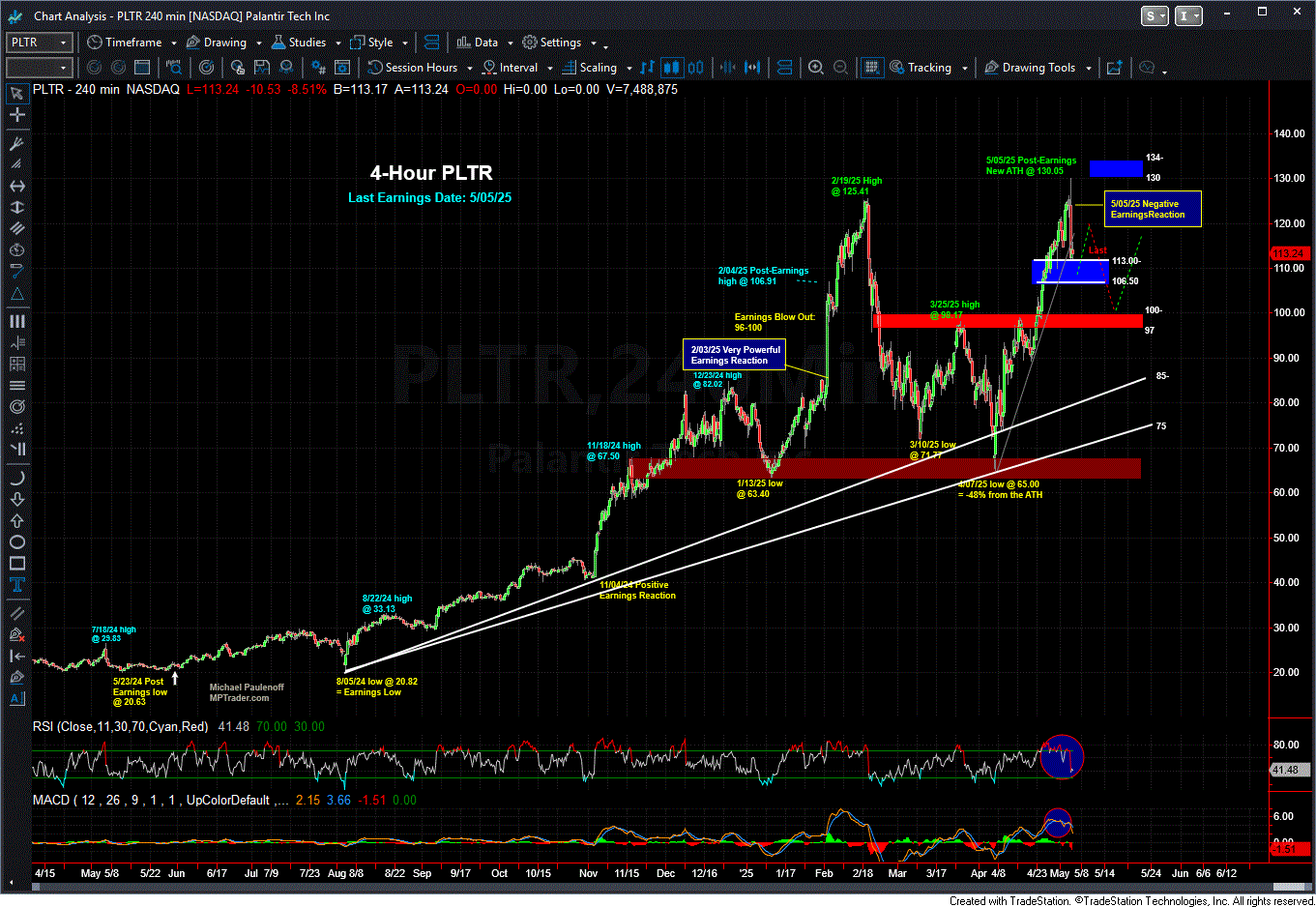Click the zoom out magnifier icon
Viewport: 1316px width, 907px height.
pos(840,68)
